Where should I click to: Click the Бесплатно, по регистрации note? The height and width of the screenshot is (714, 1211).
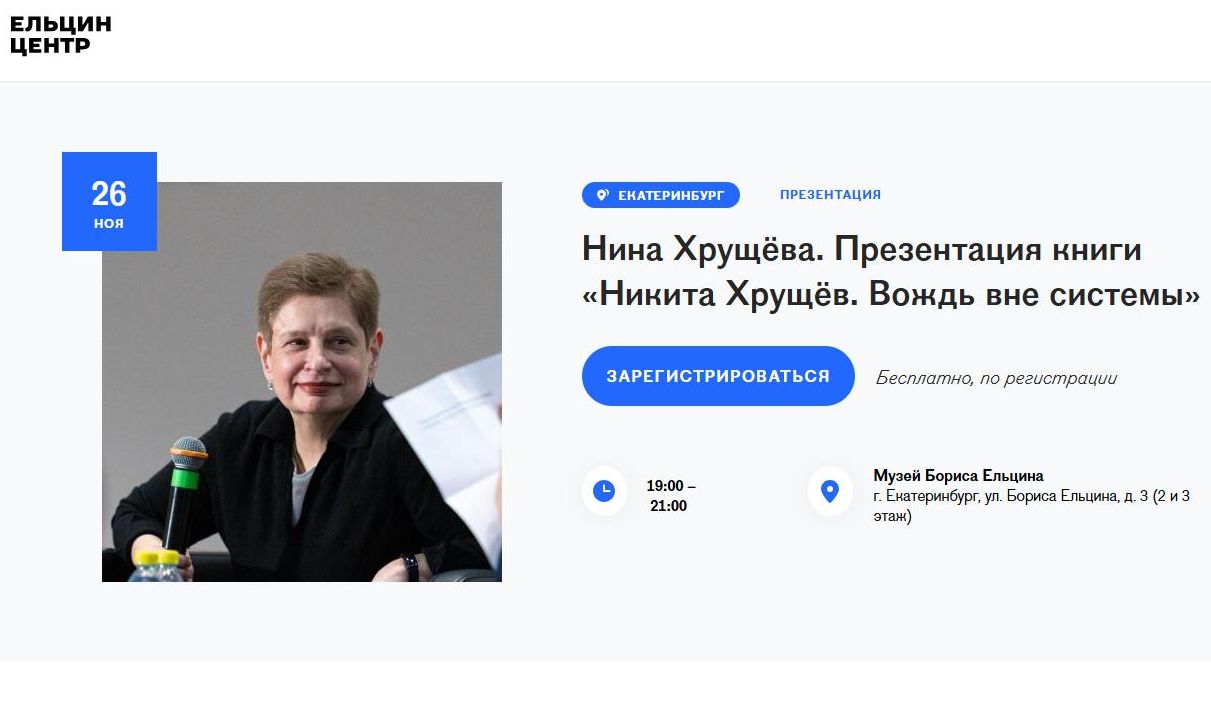click(x=996, y=378)
